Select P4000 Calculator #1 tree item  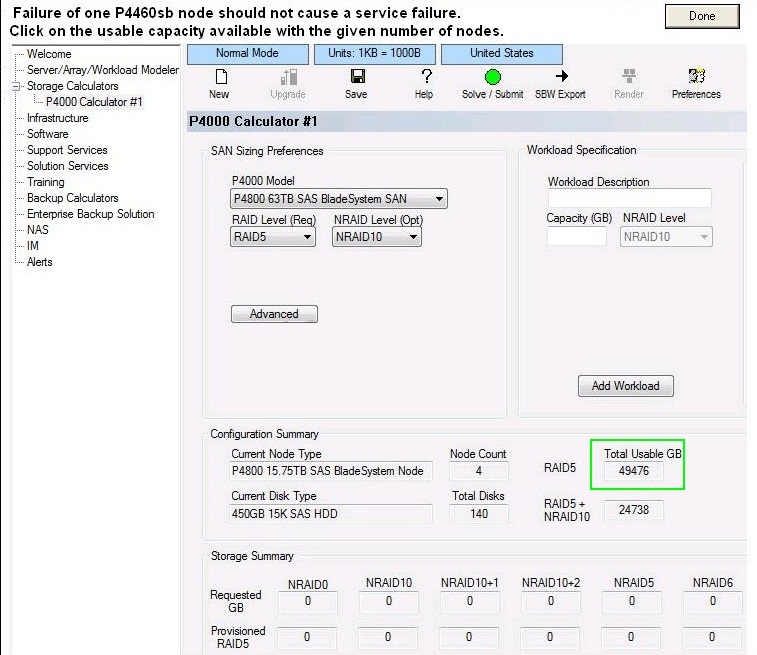coord(94,102)
